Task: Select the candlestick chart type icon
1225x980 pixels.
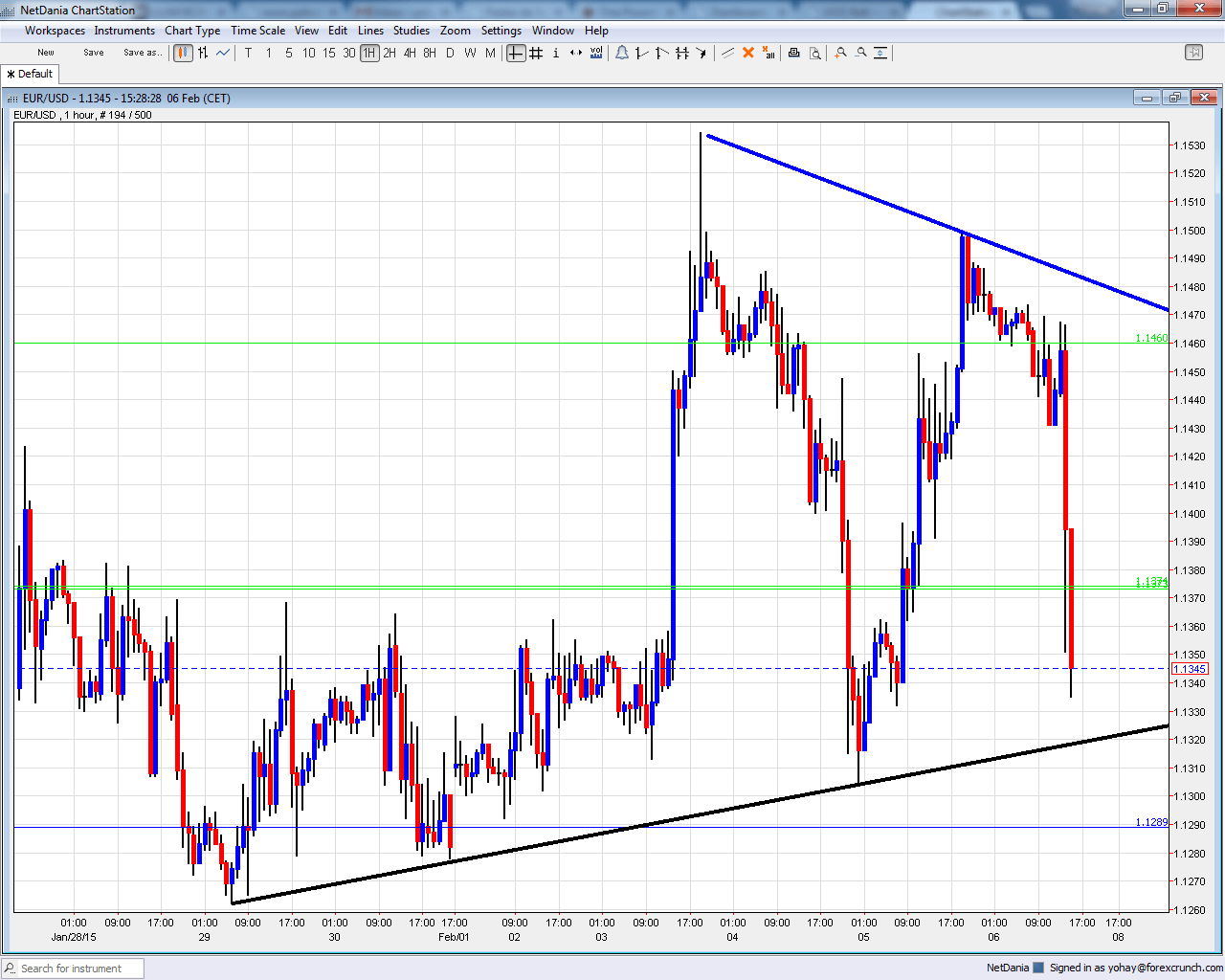Action: (183, 53)
